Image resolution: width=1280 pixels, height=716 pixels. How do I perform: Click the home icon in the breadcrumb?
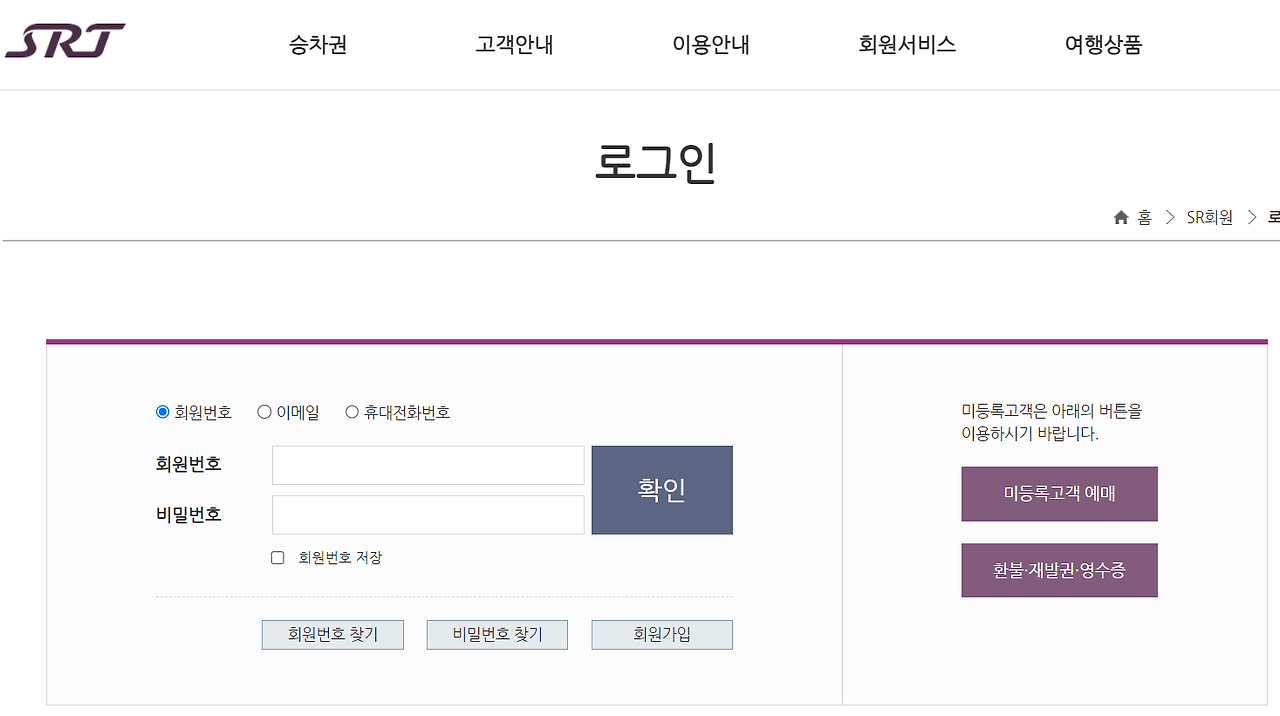(x=1120, y=217)
